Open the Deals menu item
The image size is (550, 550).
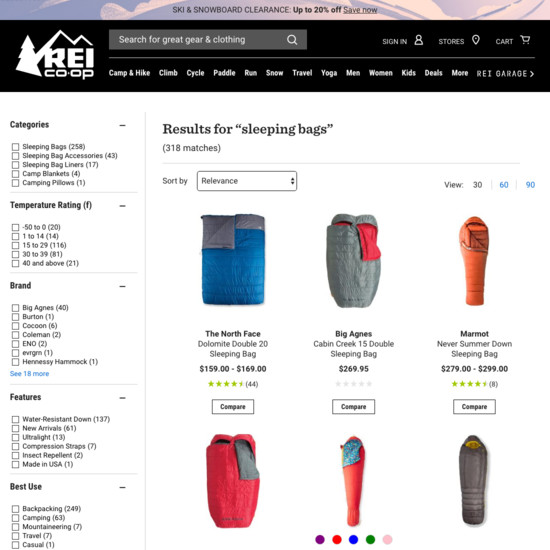pyautogui.click(x=434, y=73)
